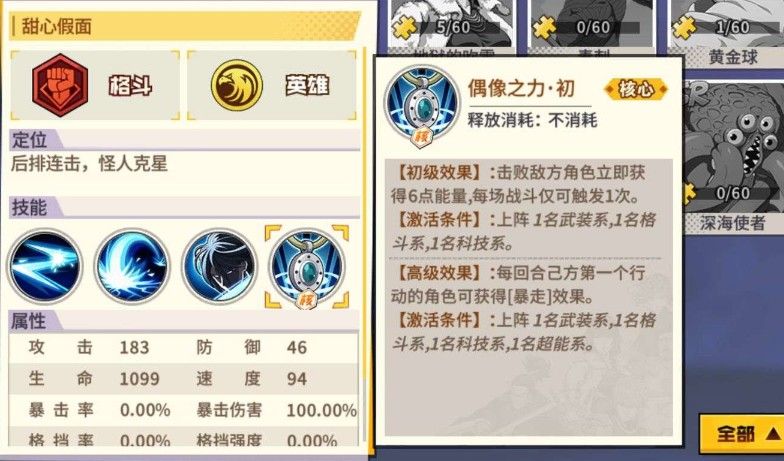Click the puzzle piece icon beside 5/60
The height and width of the screenshot is (461, 784).
(x=404, y=28)
